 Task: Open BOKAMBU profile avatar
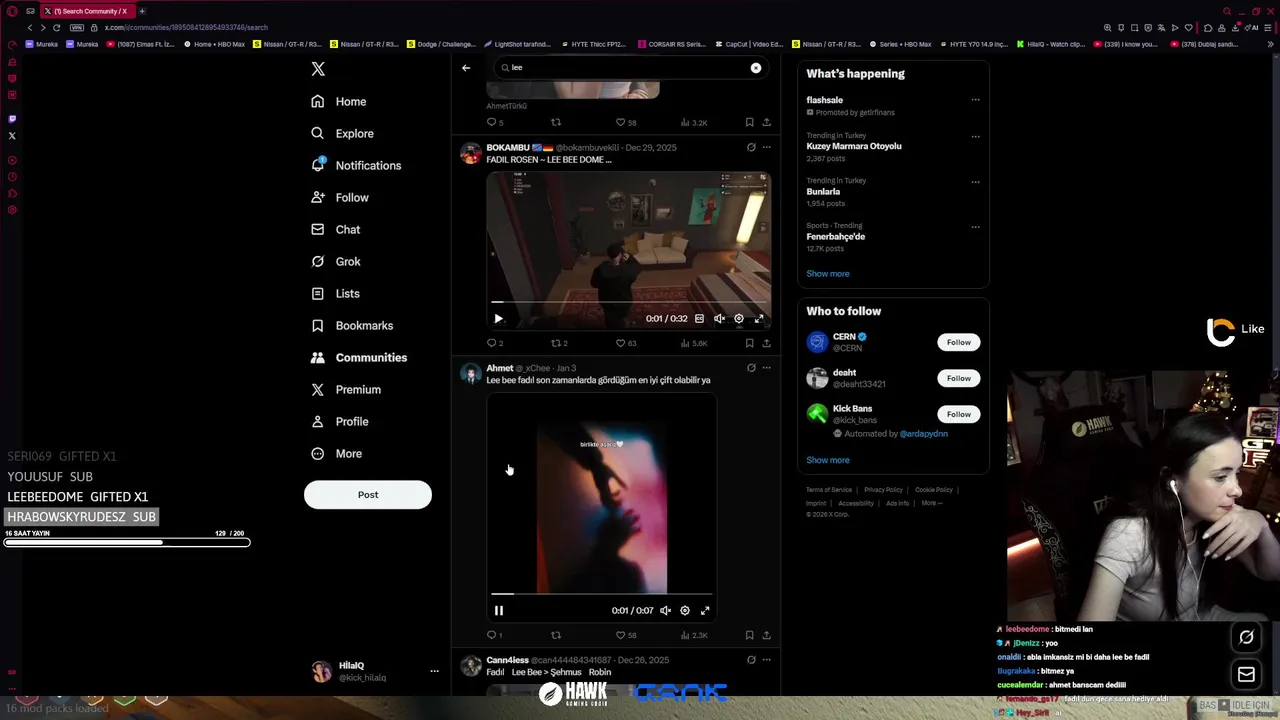click(470, 153)
